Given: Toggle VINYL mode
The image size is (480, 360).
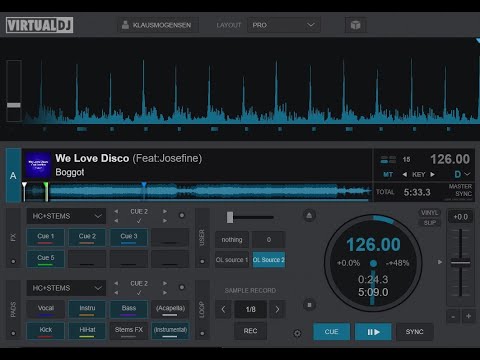Looking at the screenshot, I should (429, 213).
